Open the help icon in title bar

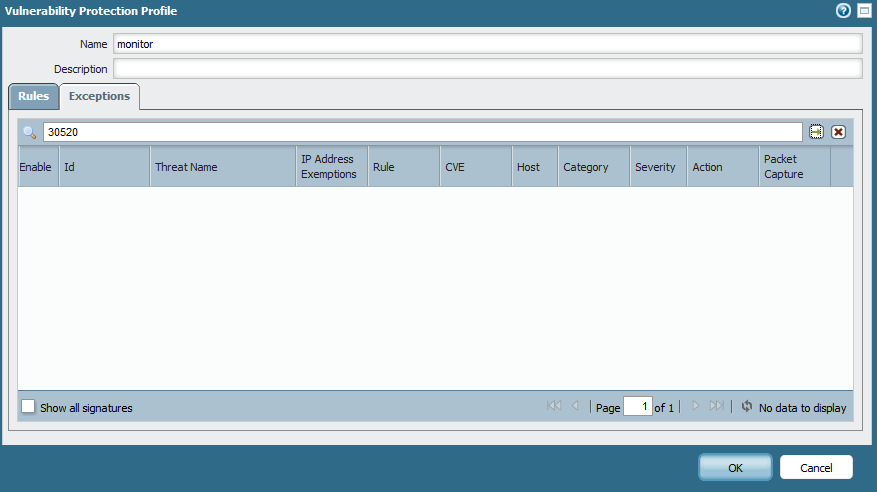pyautogui.click(x=843, y=11)
